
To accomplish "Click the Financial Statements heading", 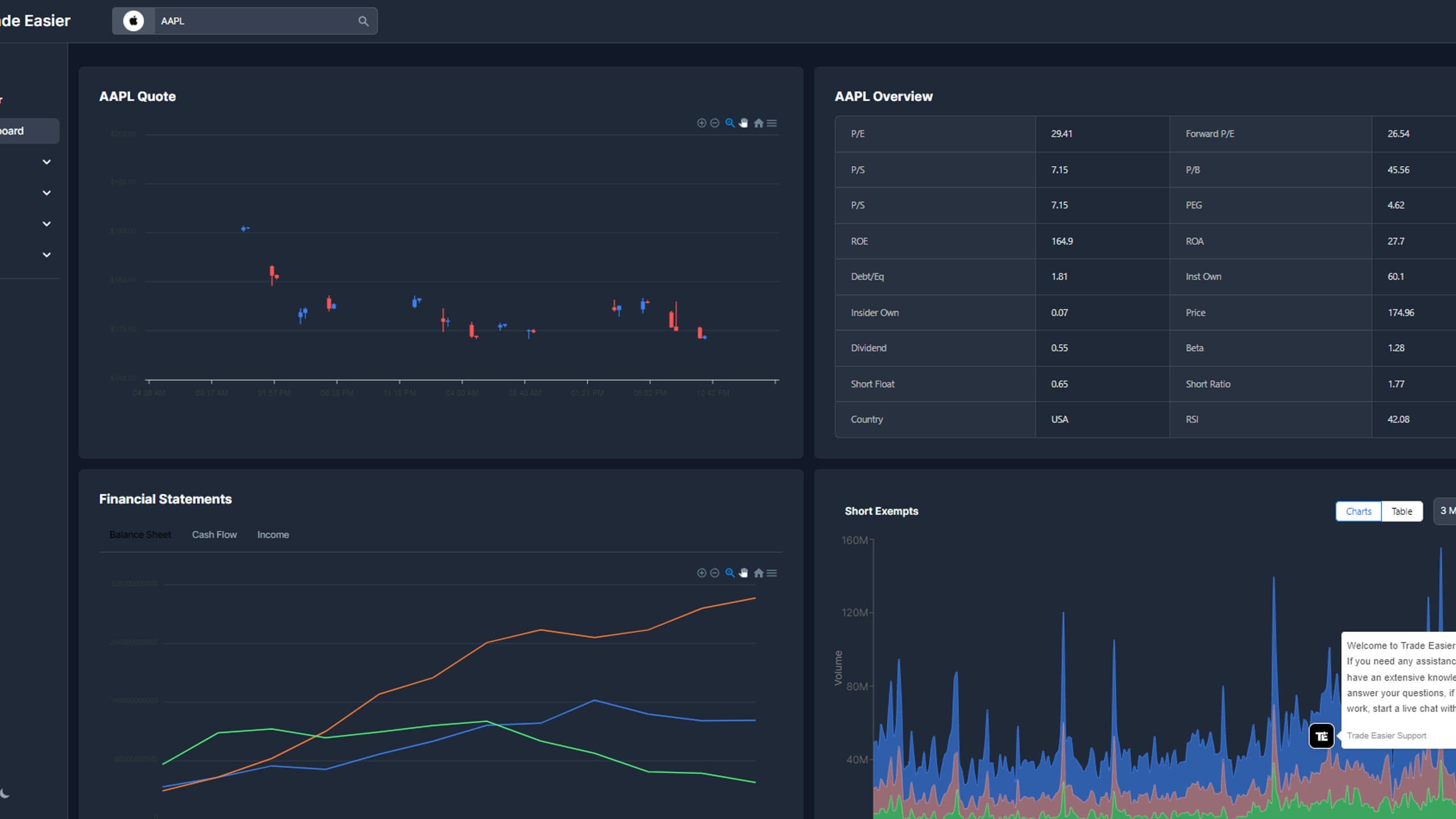I will click(166, 499).
